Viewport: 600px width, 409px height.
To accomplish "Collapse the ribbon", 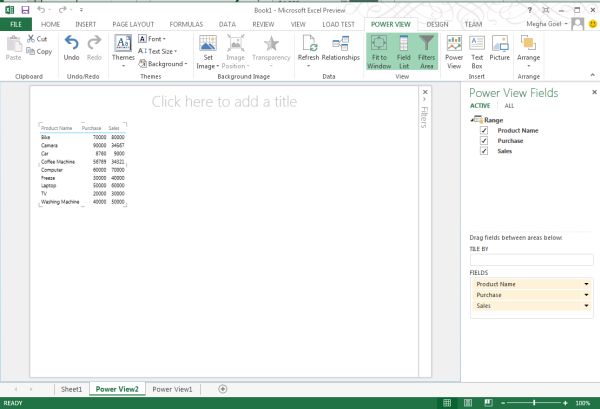I will pos(593,75).
